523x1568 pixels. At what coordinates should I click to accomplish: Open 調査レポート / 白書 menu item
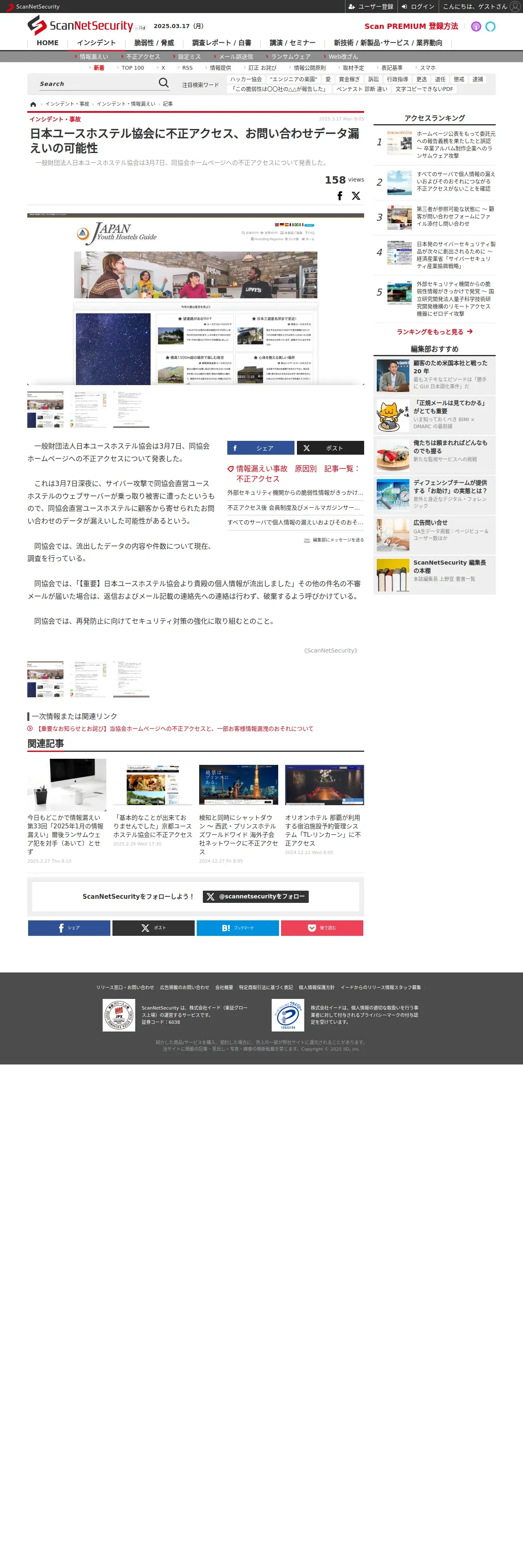click(x=222, y=43)
